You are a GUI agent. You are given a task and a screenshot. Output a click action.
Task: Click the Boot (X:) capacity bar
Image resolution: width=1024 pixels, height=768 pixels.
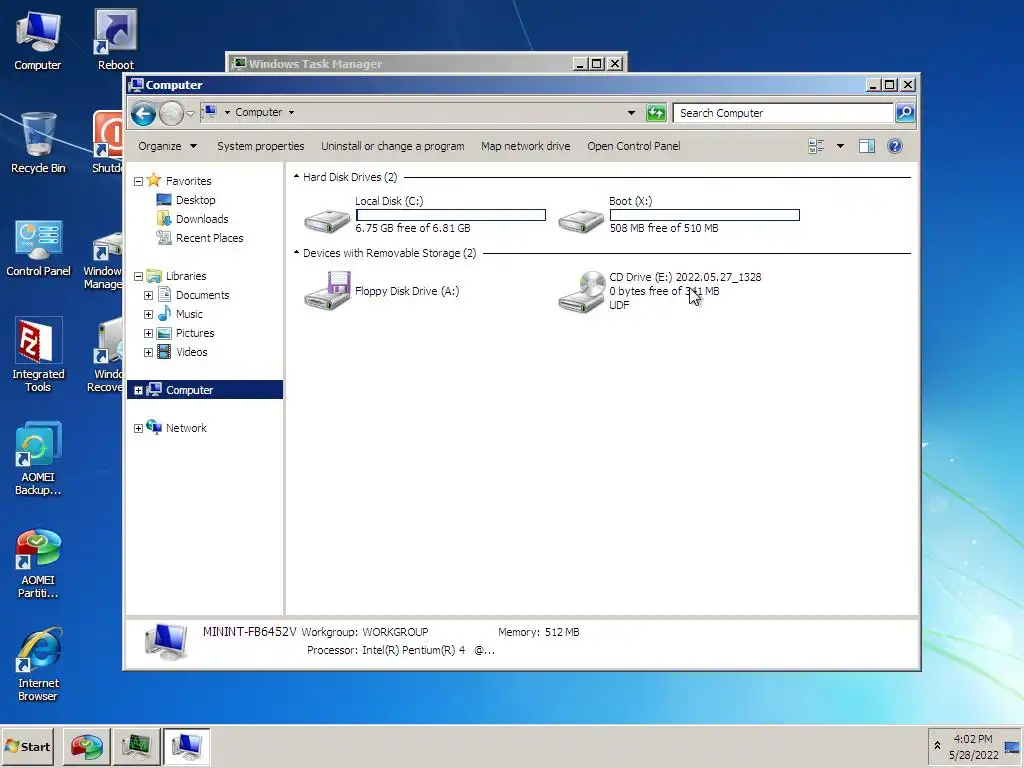[x=705, y=215]
